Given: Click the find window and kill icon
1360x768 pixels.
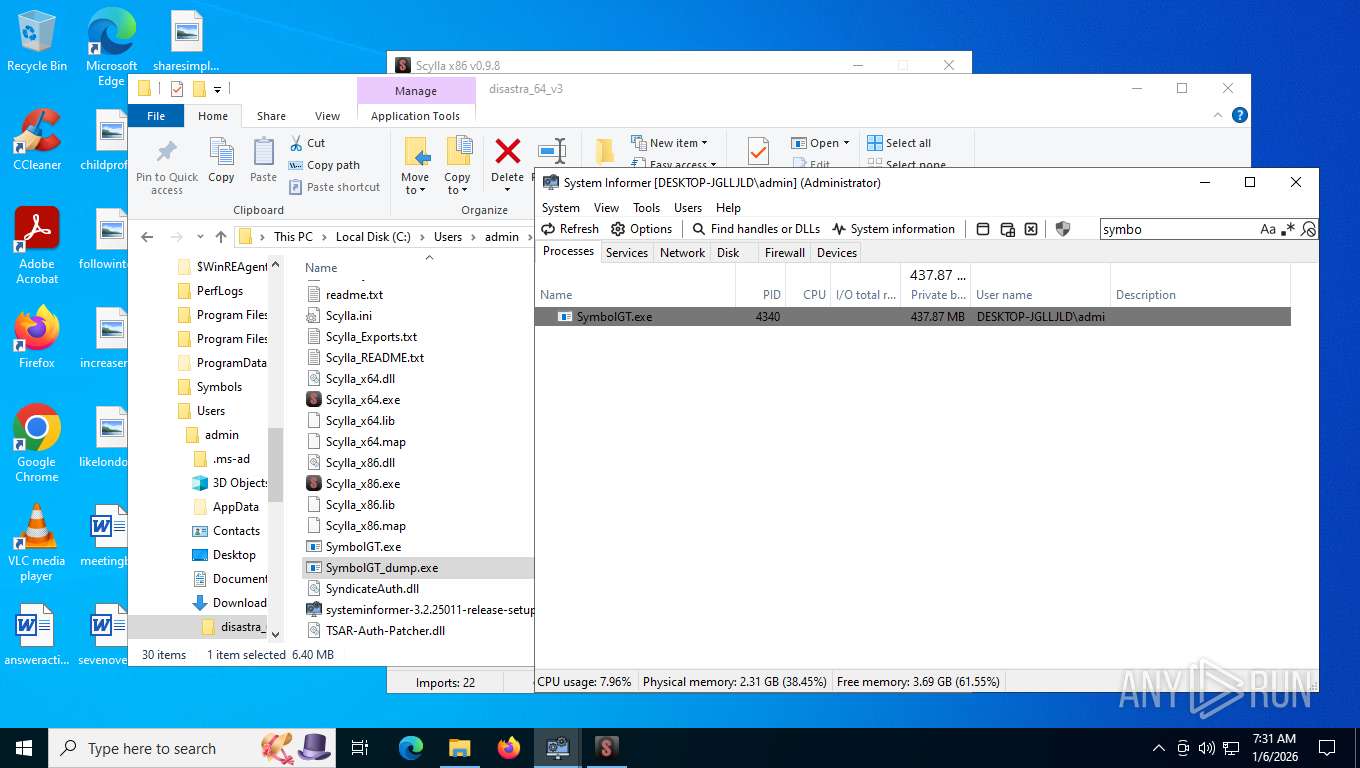Looking at the screenshot, I should [1032, 229].
